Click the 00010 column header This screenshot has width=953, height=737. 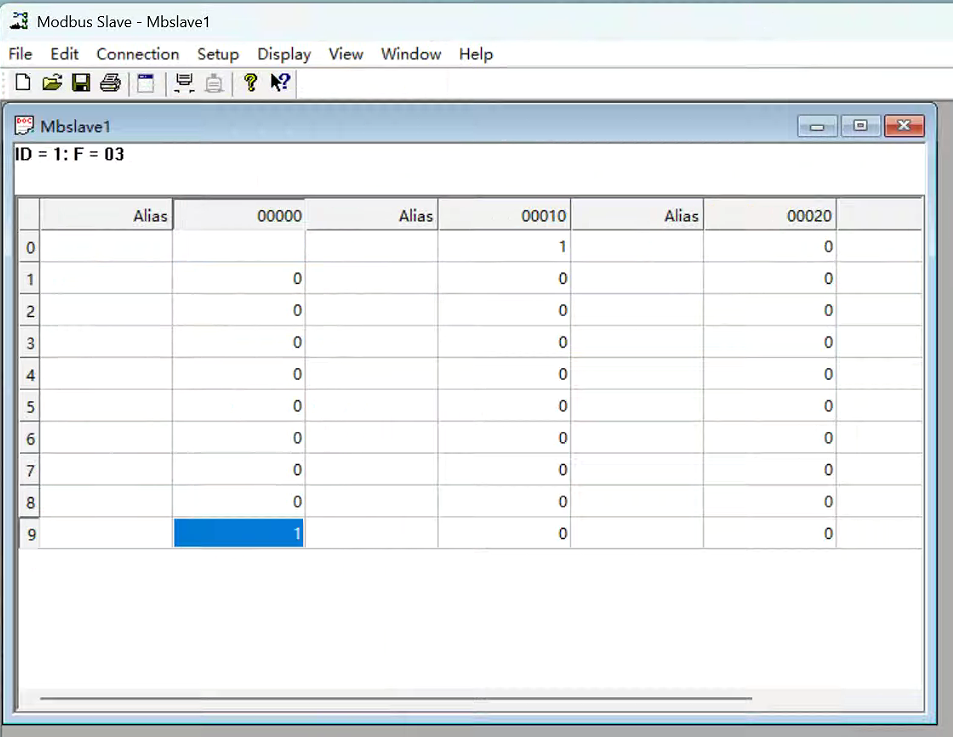[x=504, y=215]
